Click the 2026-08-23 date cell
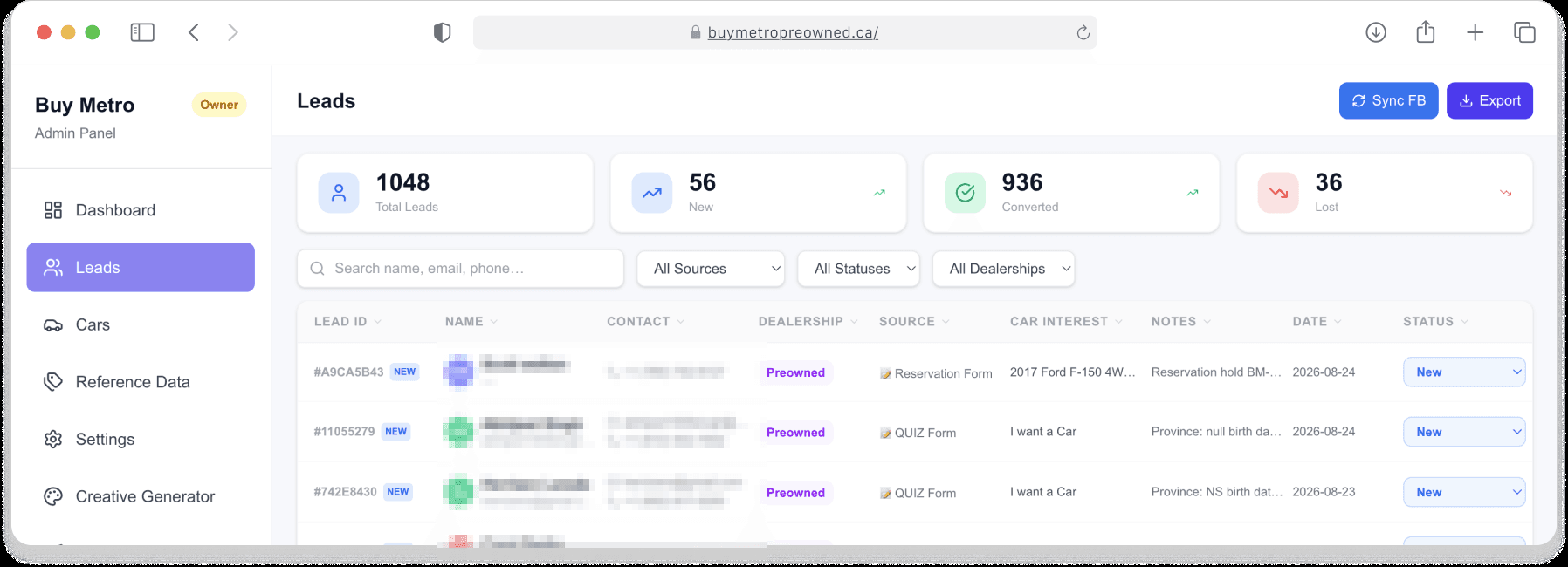Screen dimensions: 1568x567 pyautogui.click(x=1324, y=491)
